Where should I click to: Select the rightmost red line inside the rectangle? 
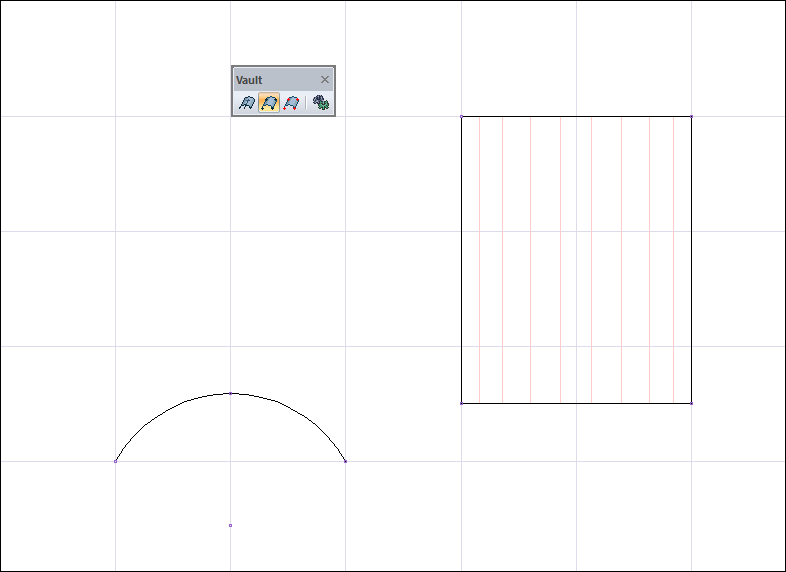(x=674, y=260)
